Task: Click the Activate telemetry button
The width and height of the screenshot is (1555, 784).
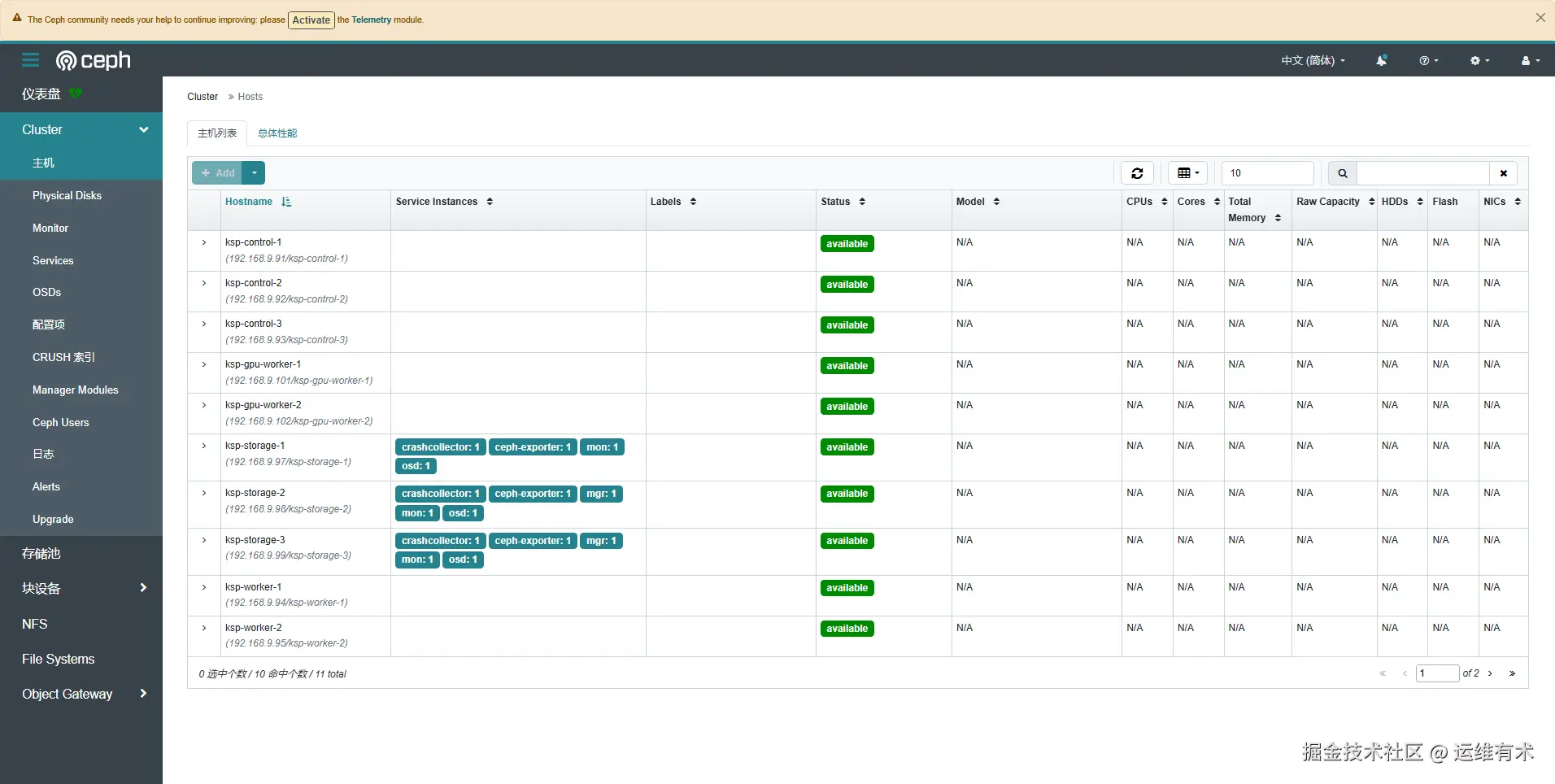Action: tap(311, 20)
